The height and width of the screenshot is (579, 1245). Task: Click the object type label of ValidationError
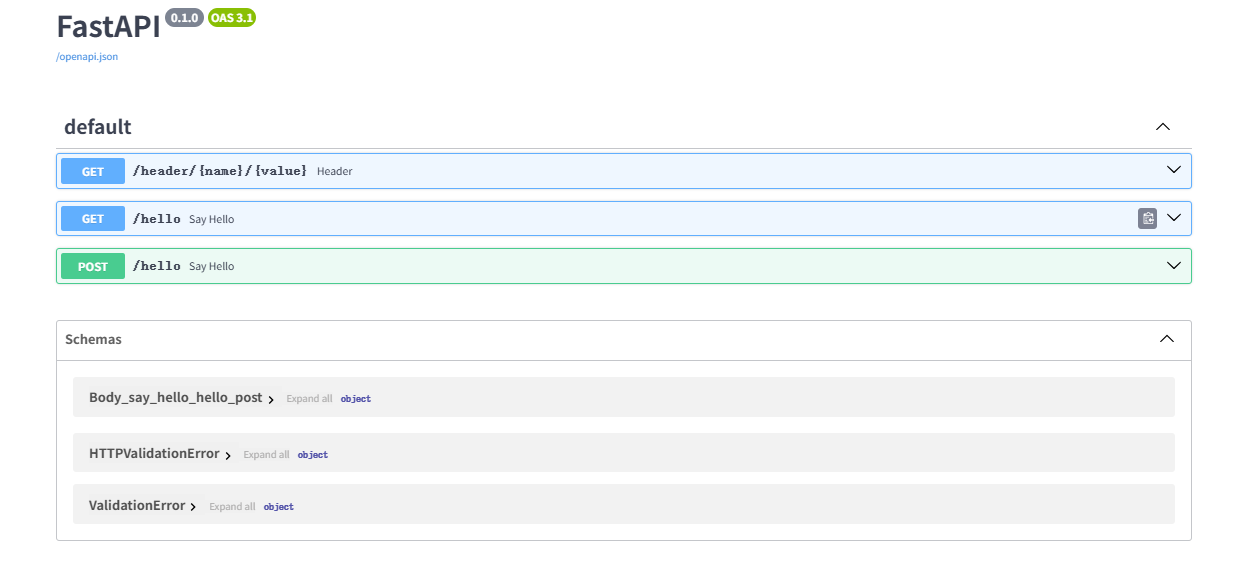coord(279,507)
